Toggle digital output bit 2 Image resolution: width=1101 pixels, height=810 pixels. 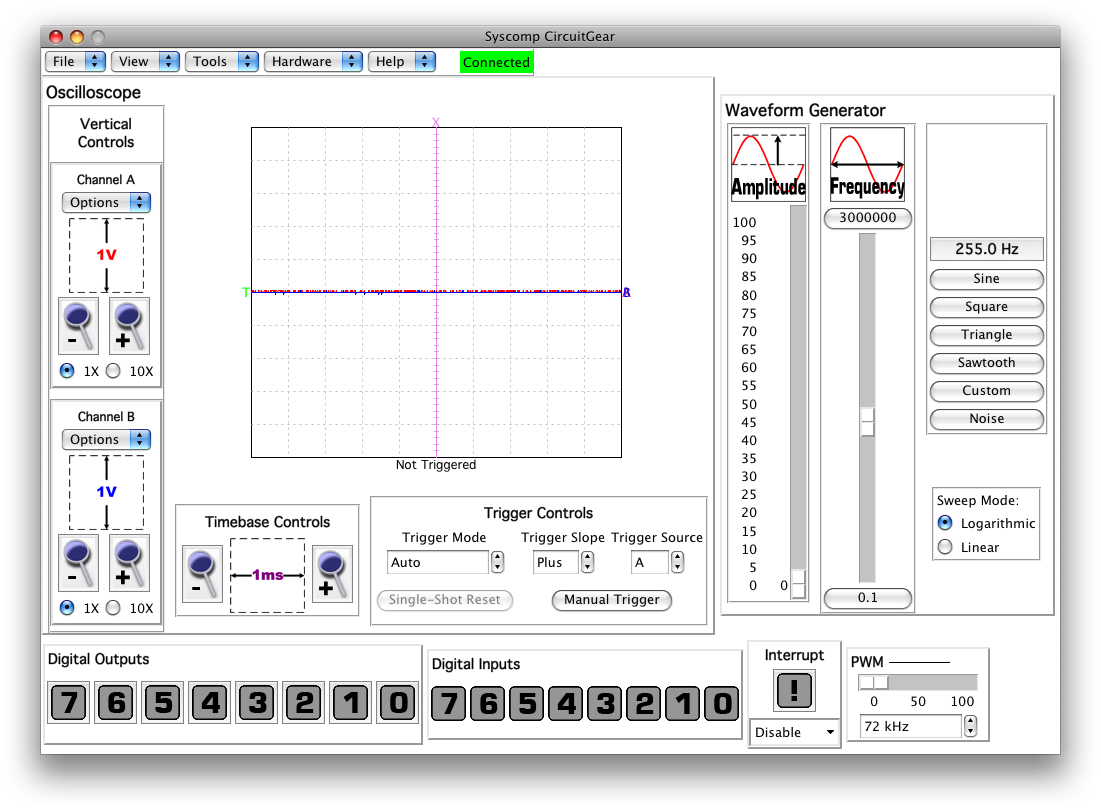[x=304, y=702]
